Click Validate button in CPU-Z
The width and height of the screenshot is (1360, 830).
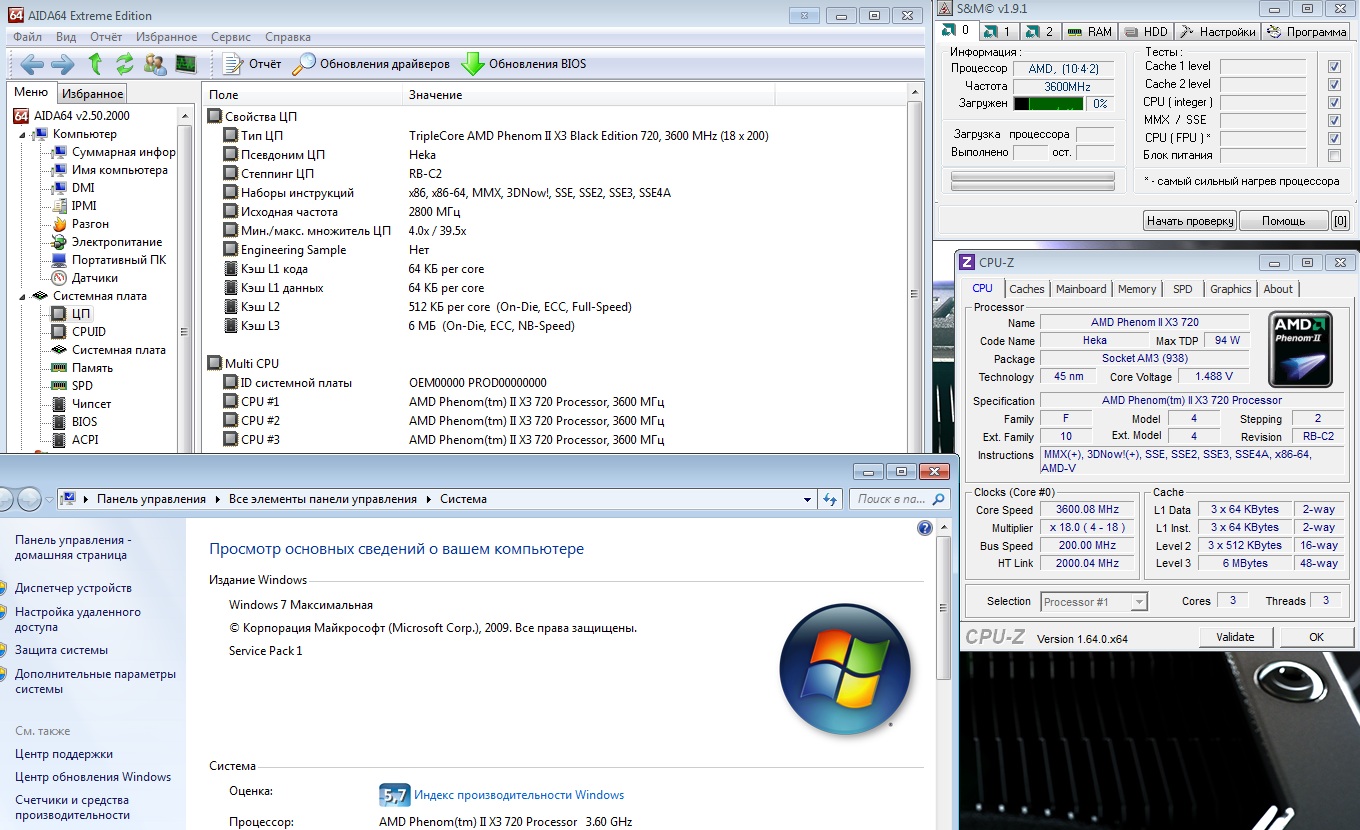1235,637
